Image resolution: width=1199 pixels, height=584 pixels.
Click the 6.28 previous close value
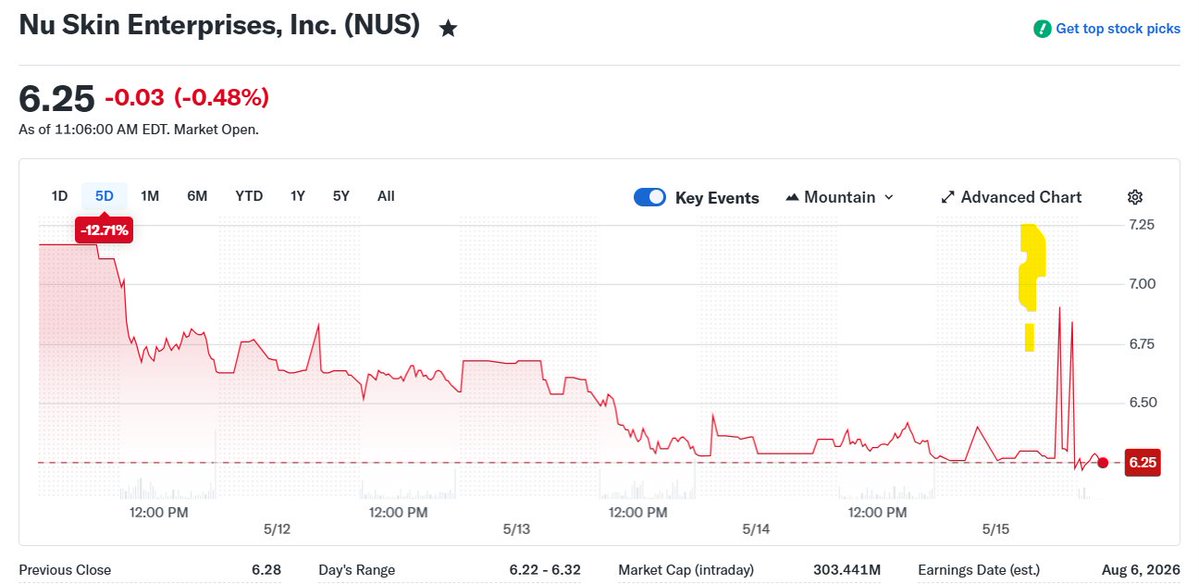tap(266, 570)
